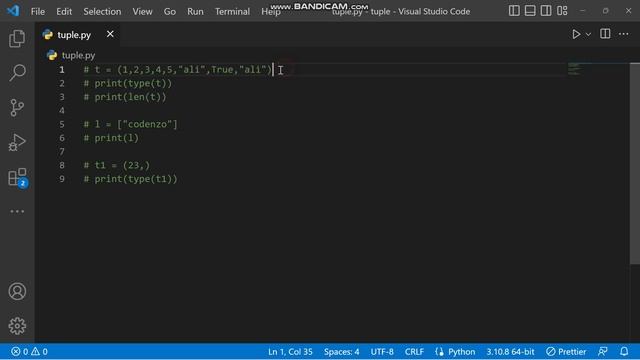This screenshot has width=640, height=360.
Task: Click line number 5 in gutter
Action: point(62,124)
